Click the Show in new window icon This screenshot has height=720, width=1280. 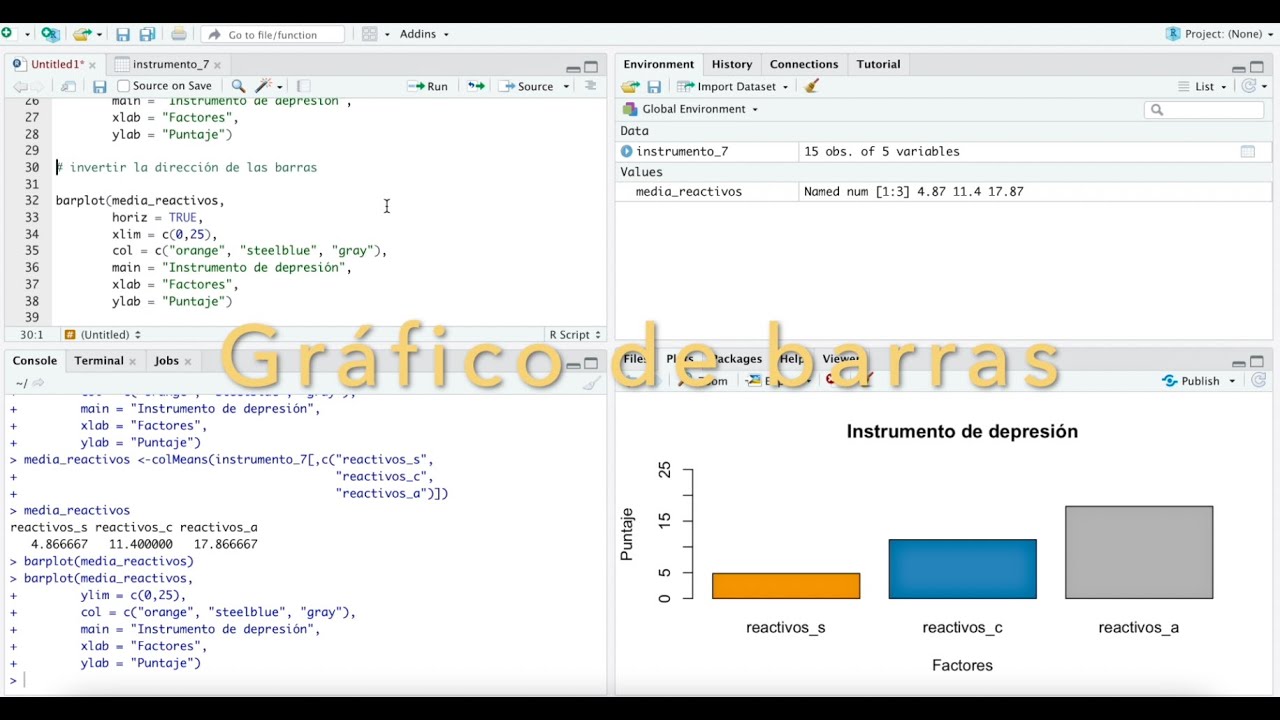[68, 86]
